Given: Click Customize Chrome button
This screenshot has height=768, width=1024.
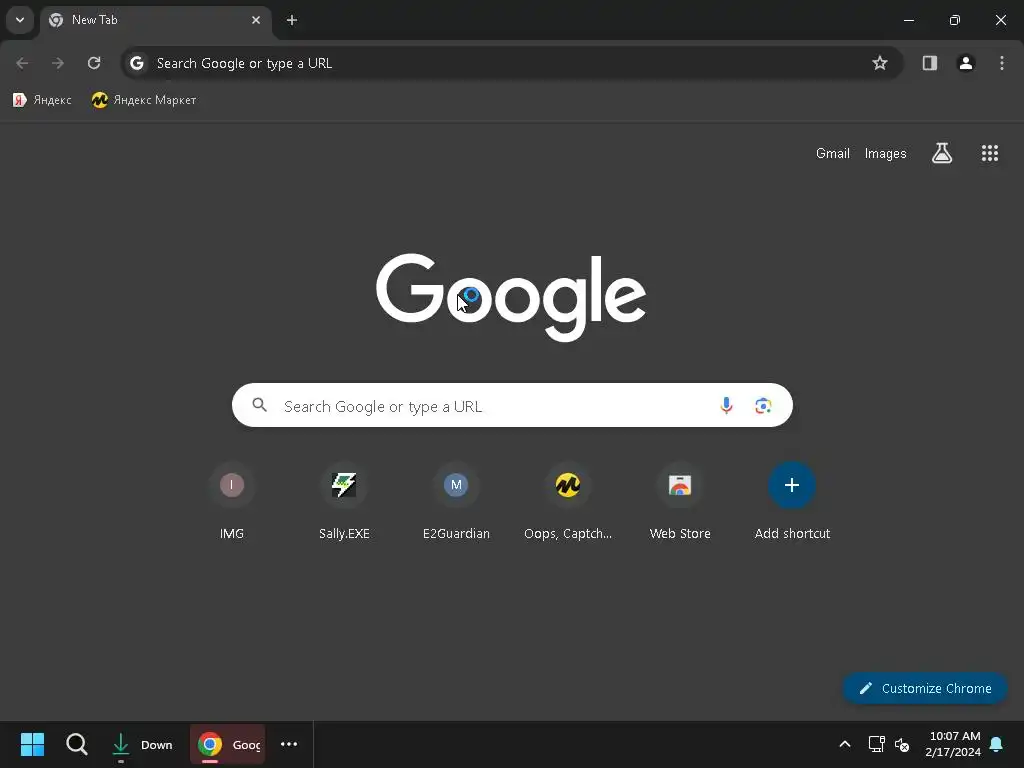Looking at the screenshot, I should tap(925, 688).
